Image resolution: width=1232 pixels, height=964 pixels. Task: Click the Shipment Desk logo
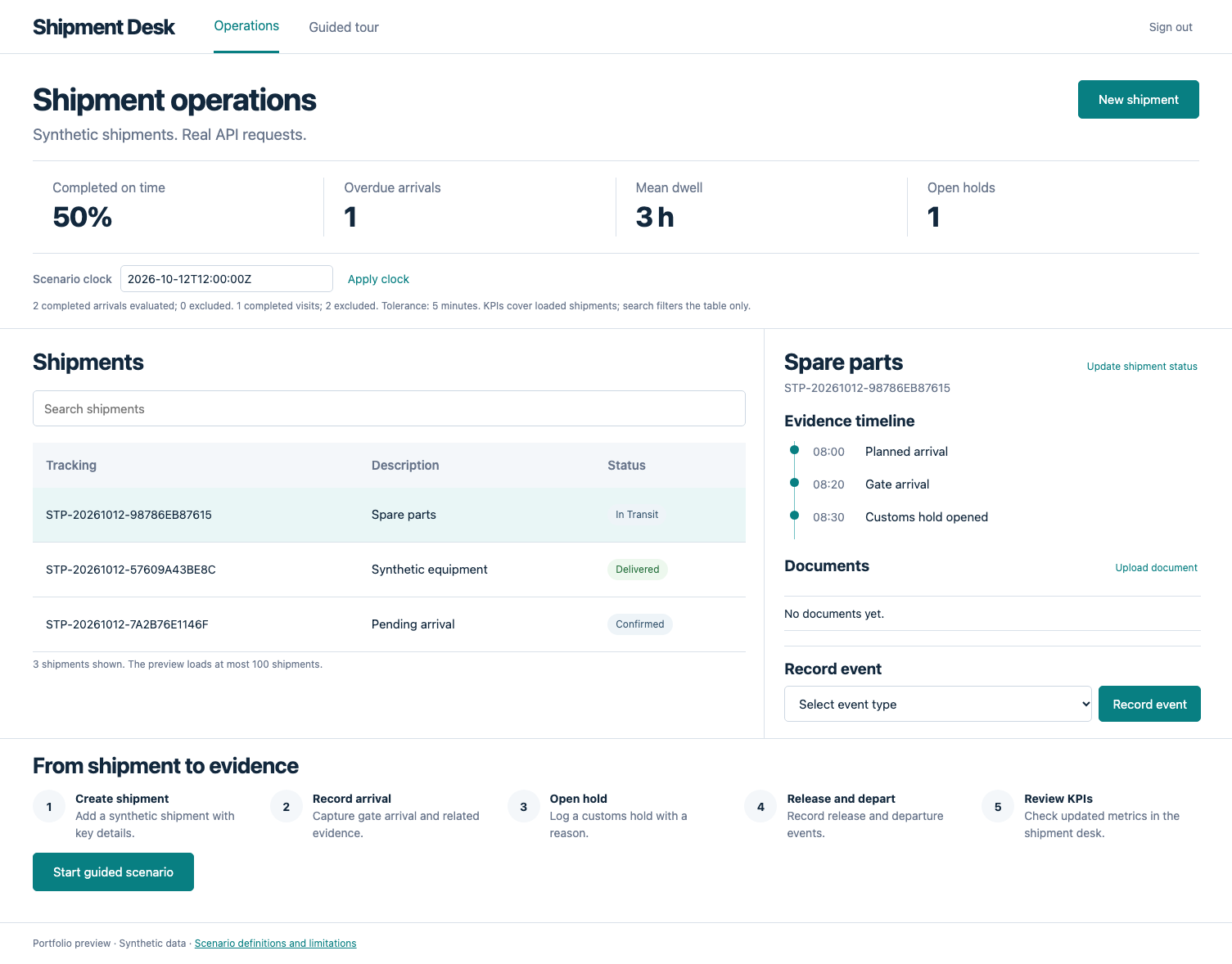(x=104, y=27)
